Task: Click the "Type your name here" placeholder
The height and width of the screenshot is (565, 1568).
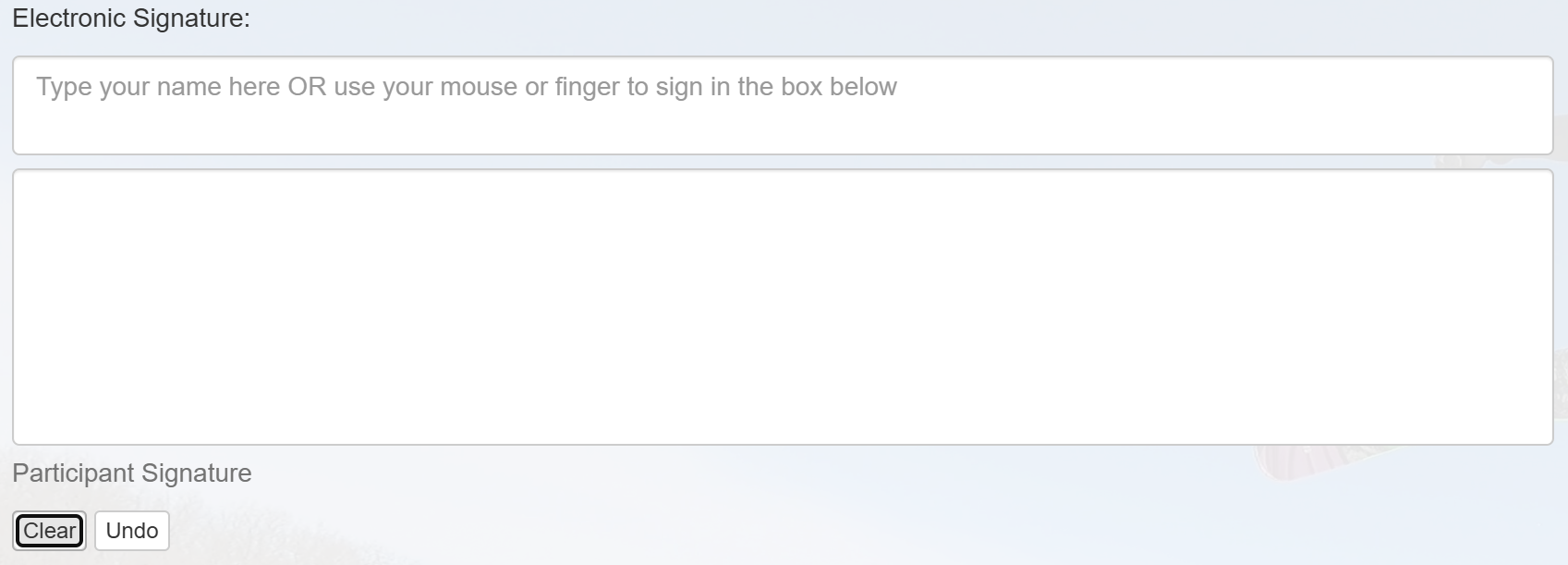Action: click(x=467, y=87)
